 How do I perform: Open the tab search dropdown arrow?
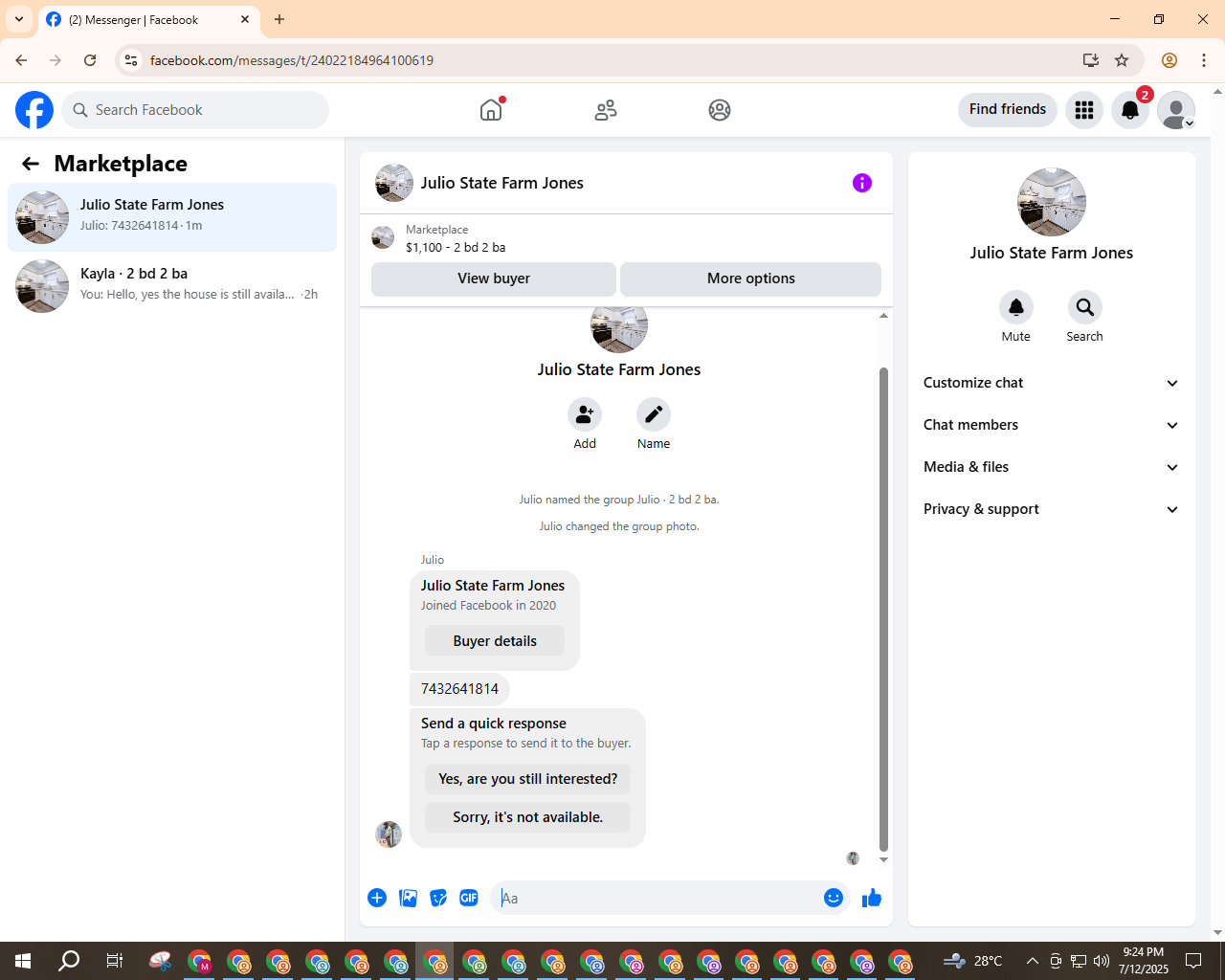[19, 19]
